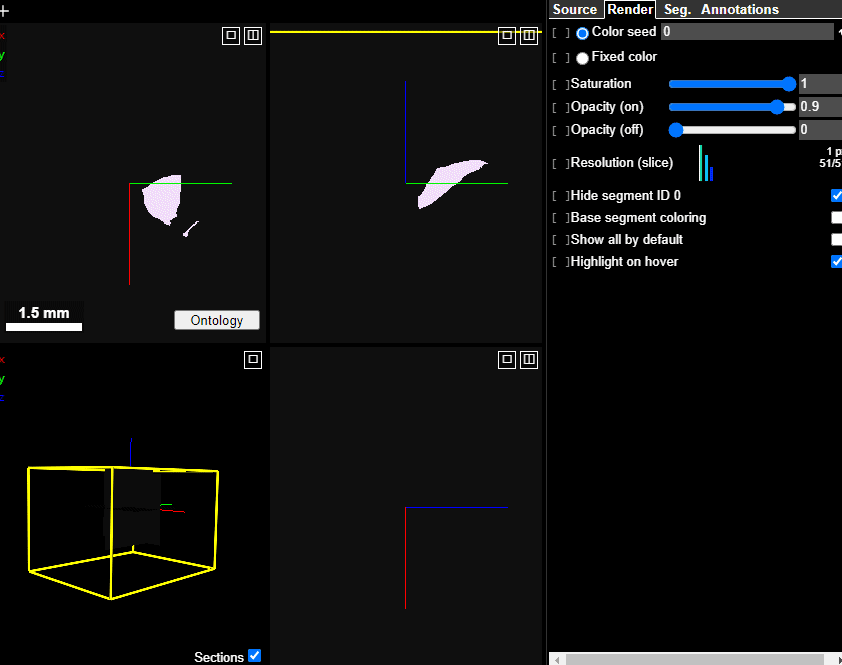The image size is (842, 665).
Task: Click the Ontology button
Action: pos(217,320)
